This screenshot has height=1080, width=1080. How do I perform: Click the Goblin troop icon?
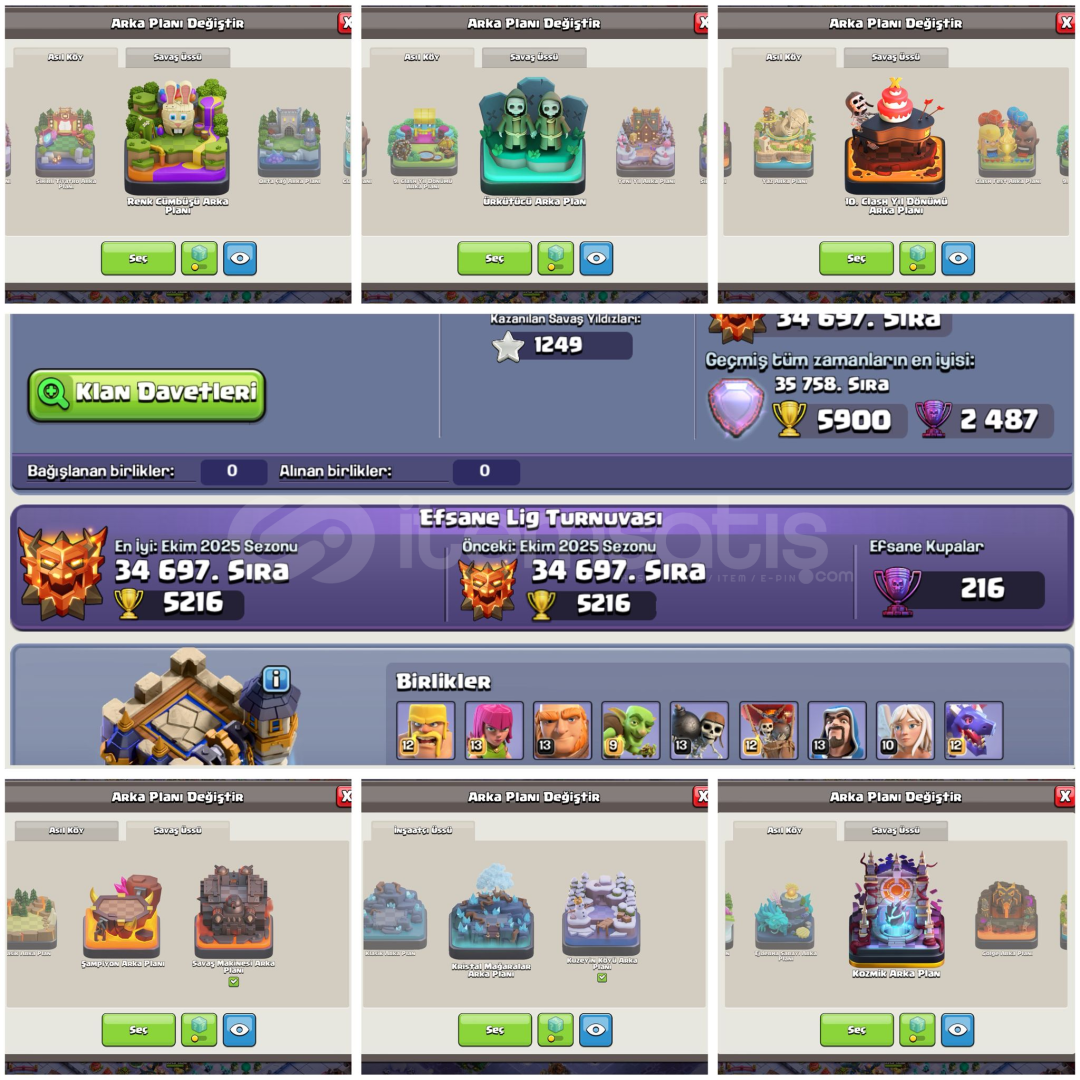coord(630,730)
